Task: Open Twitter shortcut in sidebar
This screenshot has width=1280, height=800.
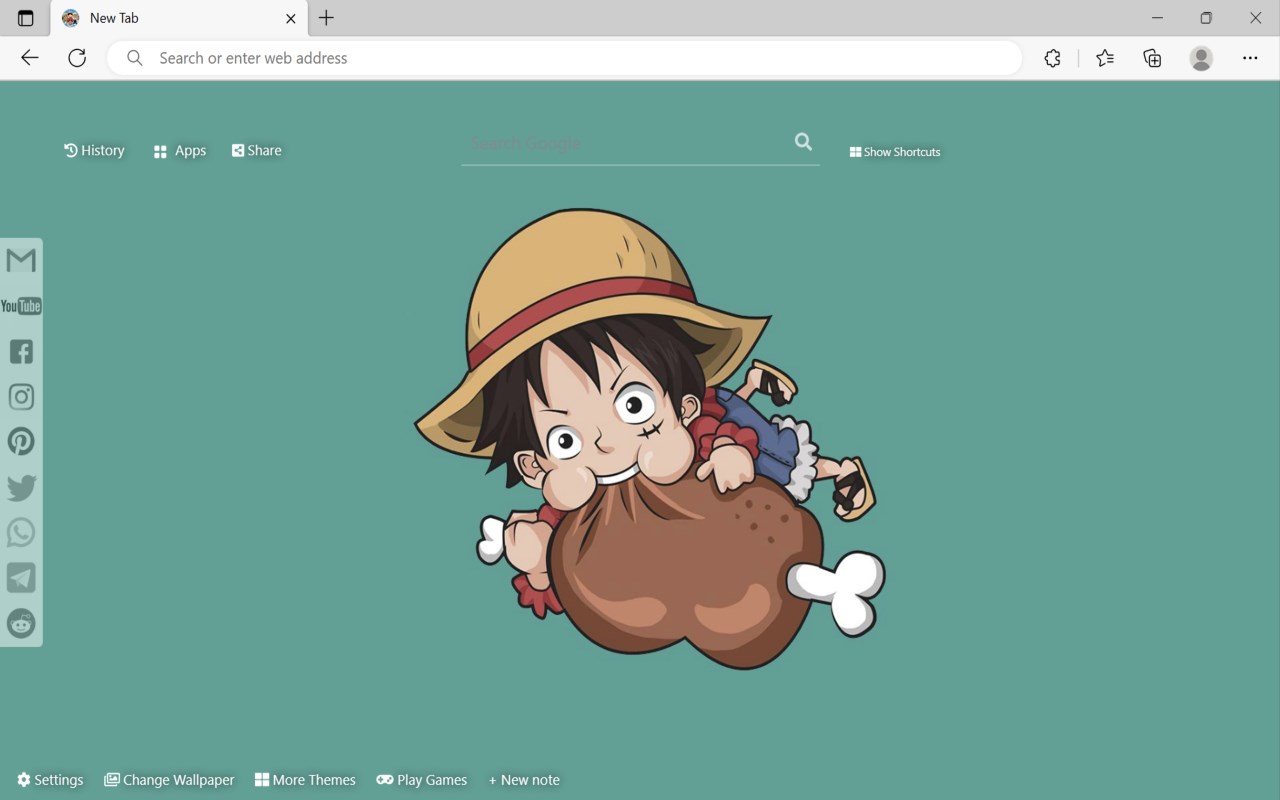Action: coord(21,487)
